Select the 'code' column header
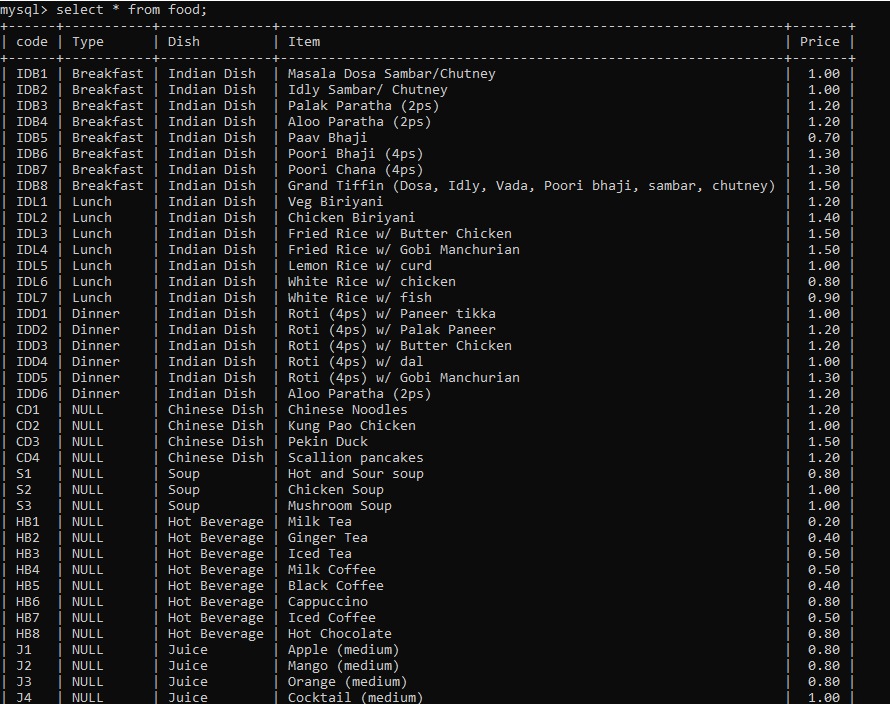This screenshot has width=890, height=704. (32, 41)
